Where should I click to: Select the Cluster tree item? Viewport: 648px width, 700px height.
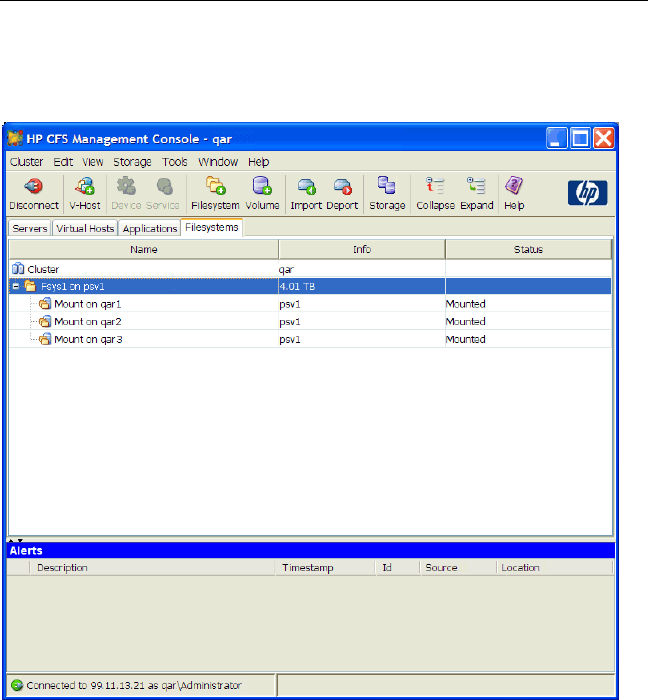42,269
